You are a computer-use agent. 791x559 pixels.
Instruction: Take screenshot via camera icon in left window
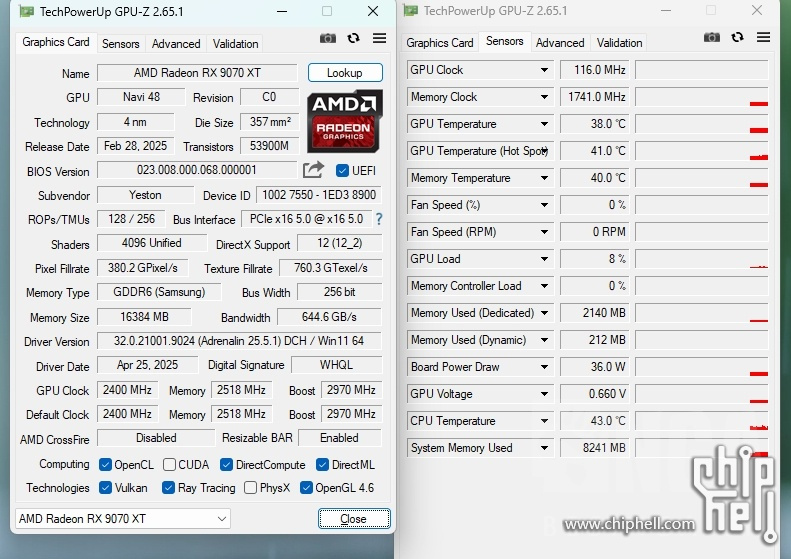(x=328, y=38)
